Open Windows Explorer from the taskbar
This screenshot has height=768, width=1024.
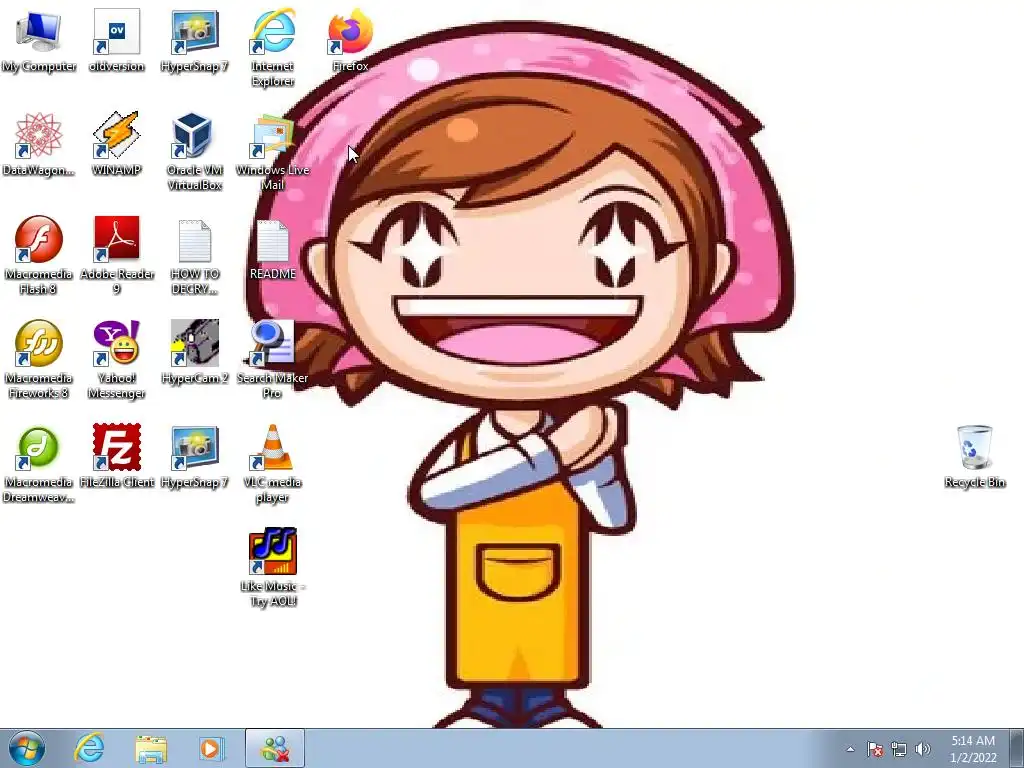(151, 748)
